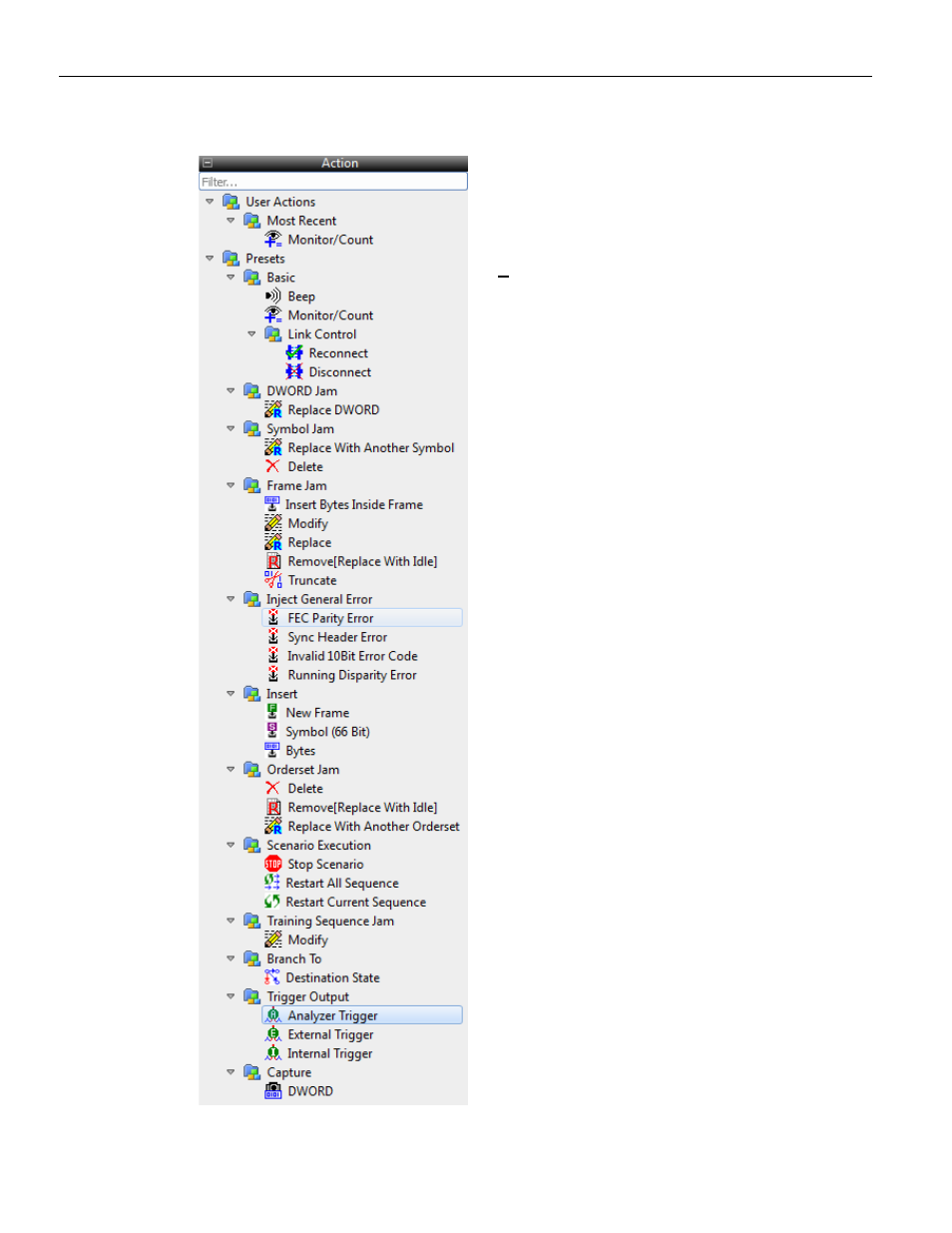Click red X Delete icon under Orderset Jam
The width and height of the screenshot is (952, 1233).
pos(272,789)
